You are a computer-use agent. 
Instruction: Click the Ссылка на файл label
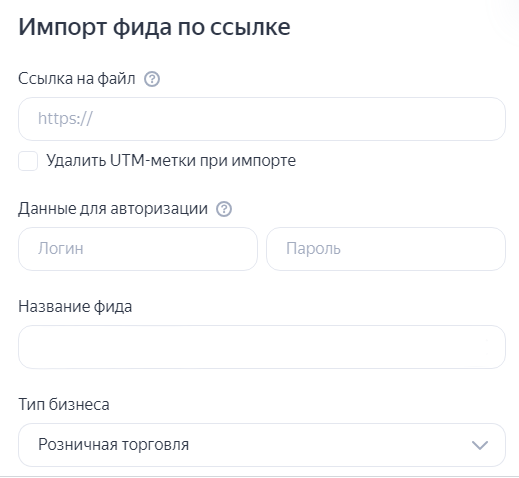click(x=77, y=79)
